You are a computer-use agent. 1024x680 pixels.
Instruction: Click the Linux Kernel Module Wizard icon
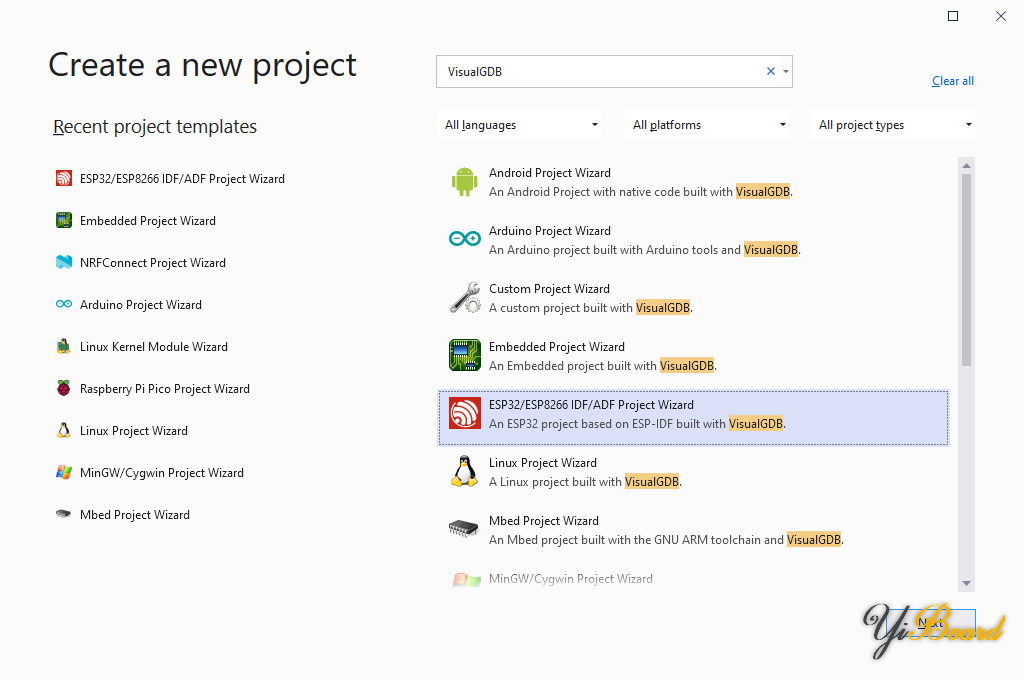(63, 346)
